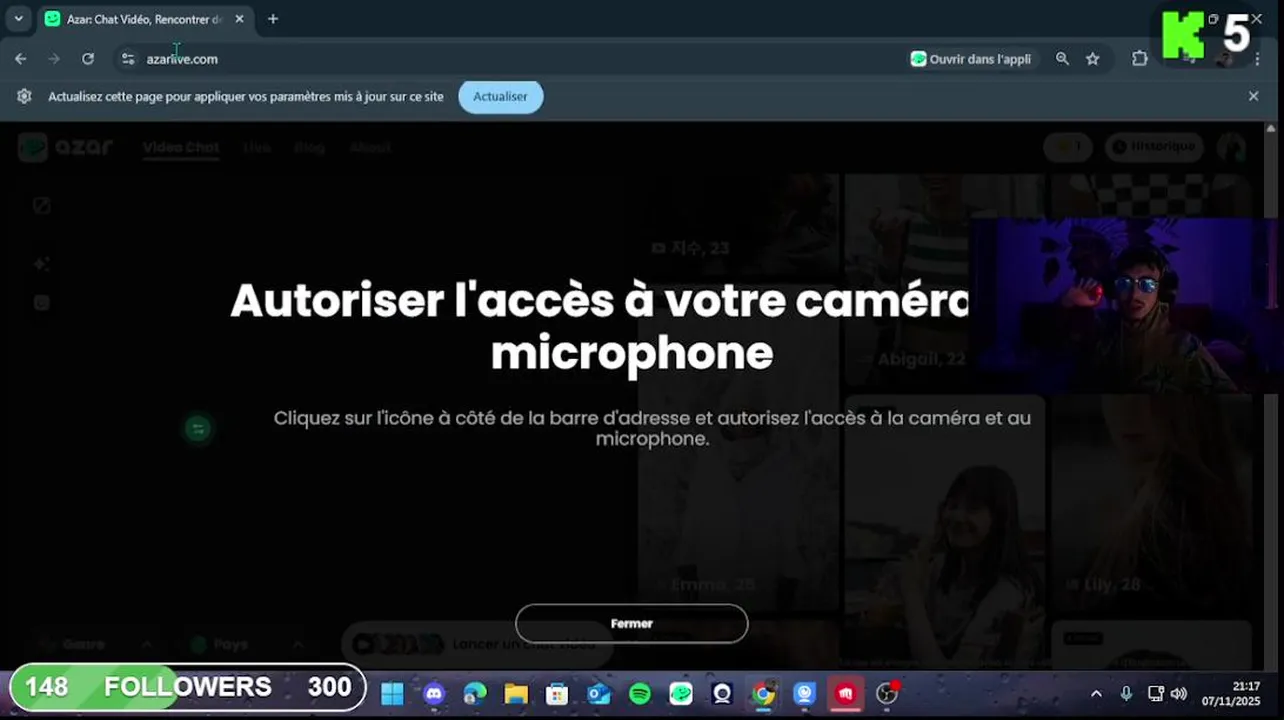Open the red fist app on taskbar
The width and height of the screenshot is (1284, 720).
846,693
